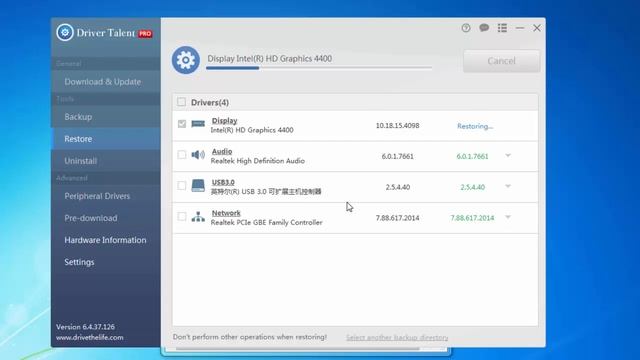Expand Network version 7.88.617.2014 dropdown arrow
The height and width of the screenshot is (360, 640).
(508, 217)
